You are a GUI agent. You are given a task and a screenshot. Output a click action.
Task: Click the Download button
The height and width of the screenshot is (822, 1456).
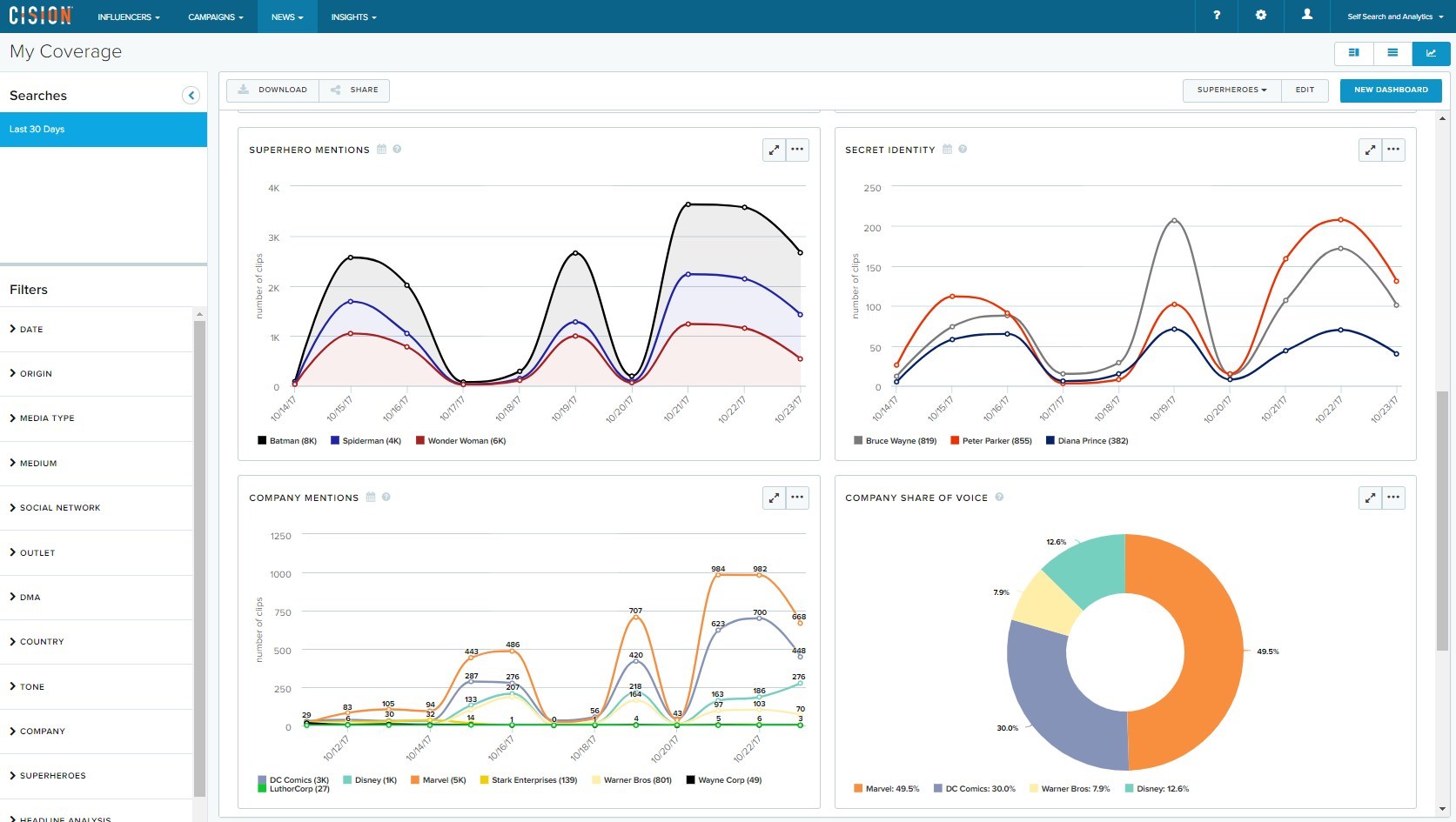point(273,90)
